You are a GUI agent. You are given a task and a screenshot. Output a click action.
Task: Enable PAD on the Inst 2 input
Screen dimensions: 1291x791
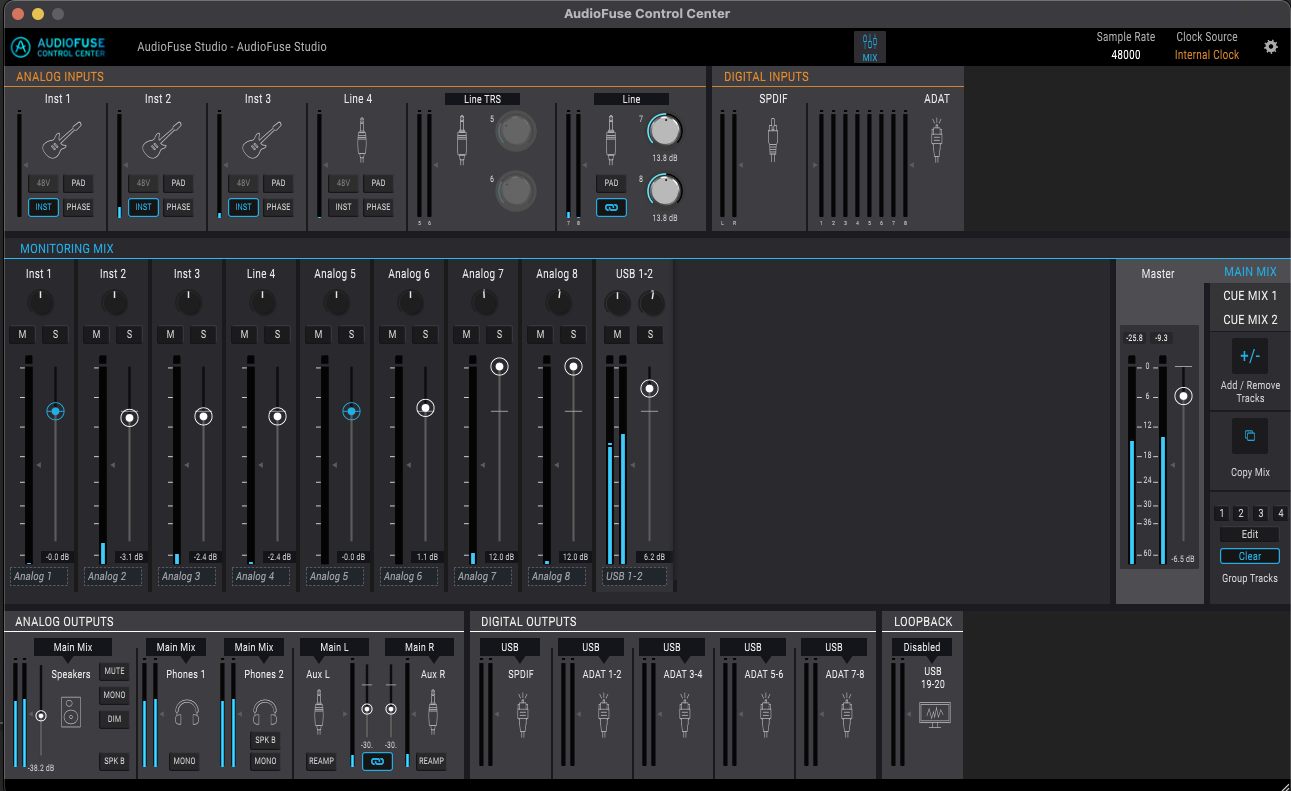tap(178, 183)
